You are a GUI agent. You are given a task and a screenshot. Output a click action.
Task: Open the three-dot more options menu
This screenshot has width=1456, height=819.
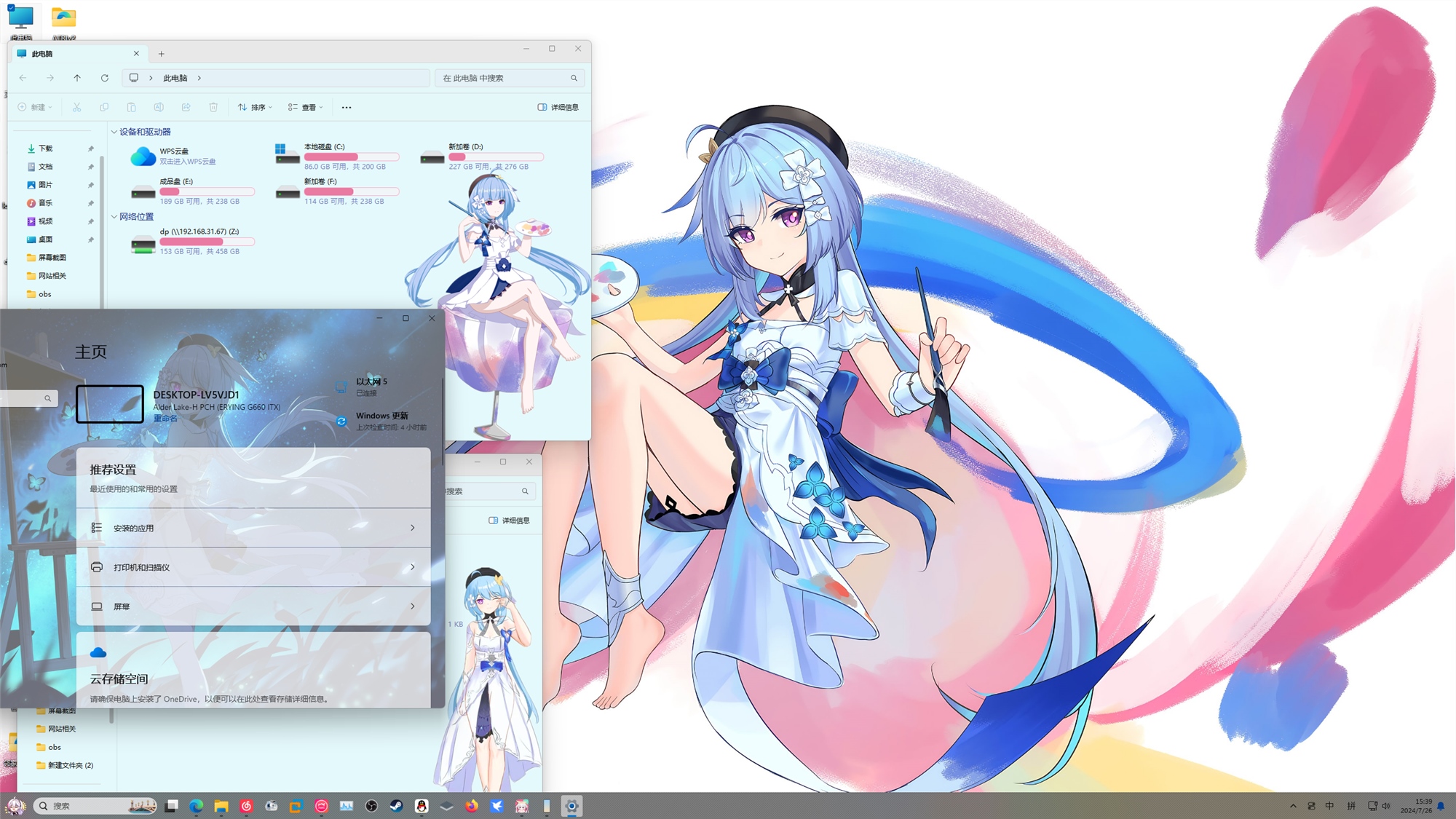(x=347, y=107)
